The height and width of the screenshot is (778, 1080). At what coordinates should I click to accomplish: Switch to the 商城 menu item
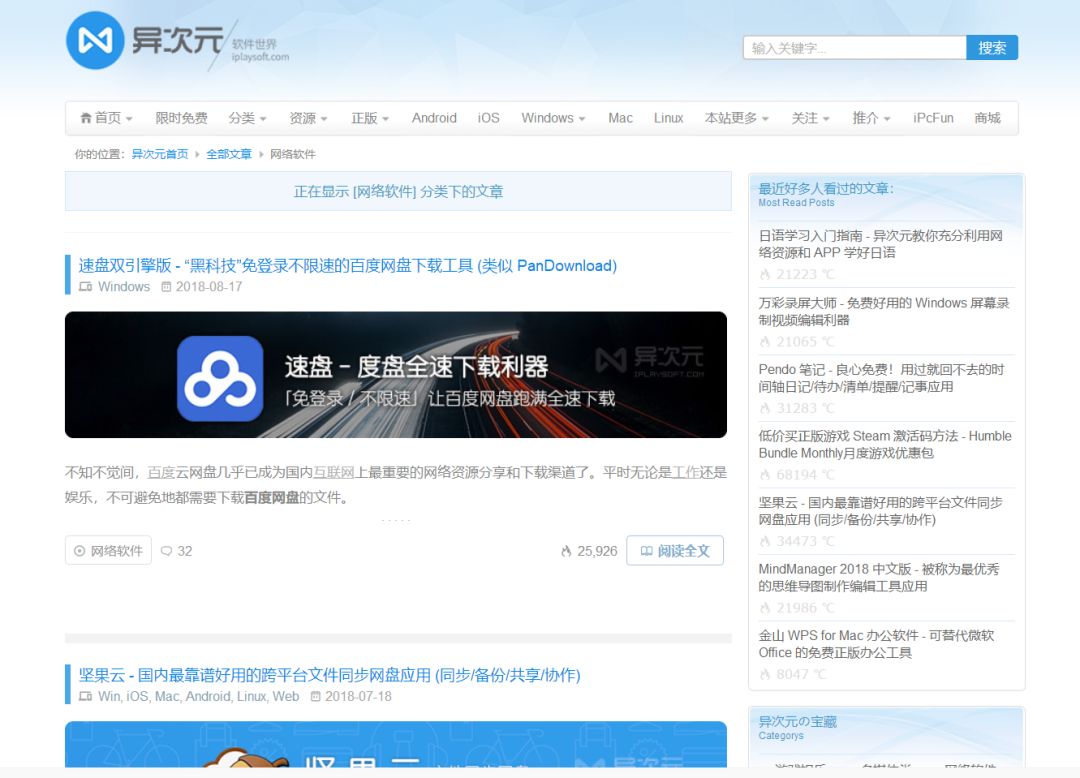pos(988,117)
